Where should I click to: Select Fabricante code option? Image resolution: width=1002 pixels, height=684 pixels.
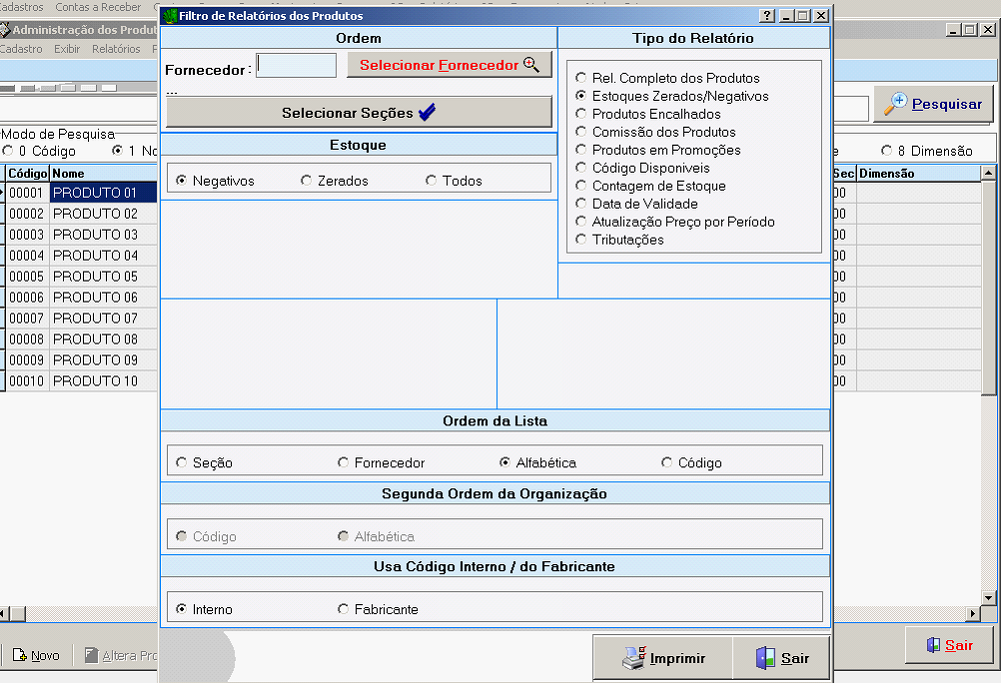pos(343,609)
